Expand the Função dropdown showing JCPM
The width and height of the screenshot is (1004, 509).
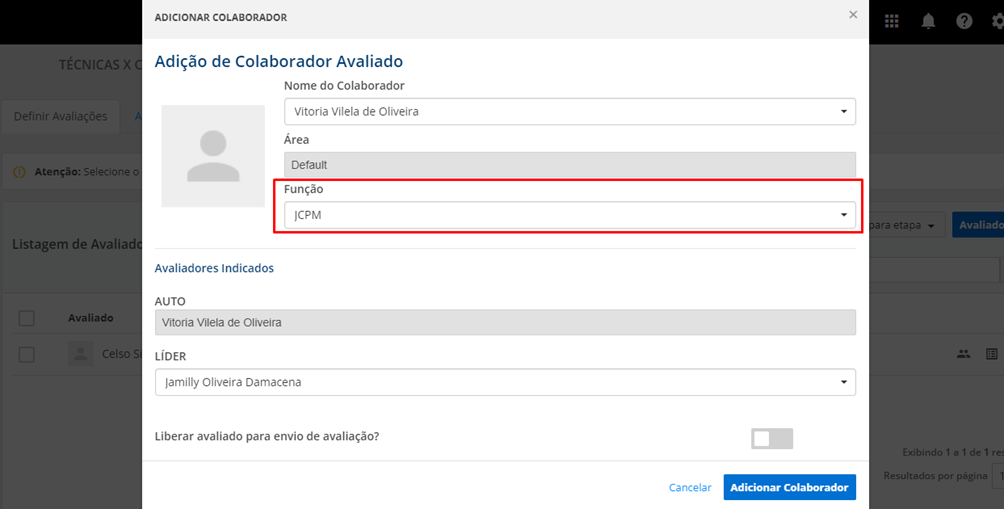(569, 215)
